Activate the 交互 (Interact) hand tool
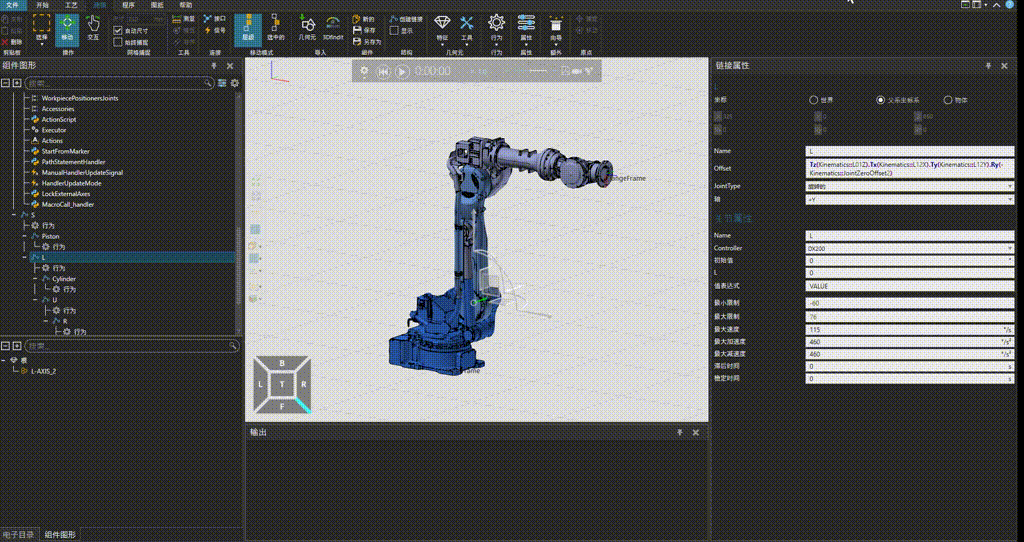The height and width of the screenshot is (542, 1024). 93,28
